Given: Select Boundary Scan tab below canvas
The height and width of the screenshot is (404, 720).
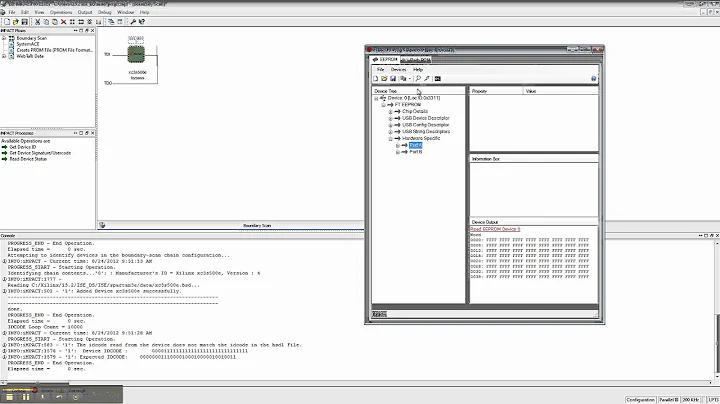Looking at the screenshot, I should pos(257,225).
